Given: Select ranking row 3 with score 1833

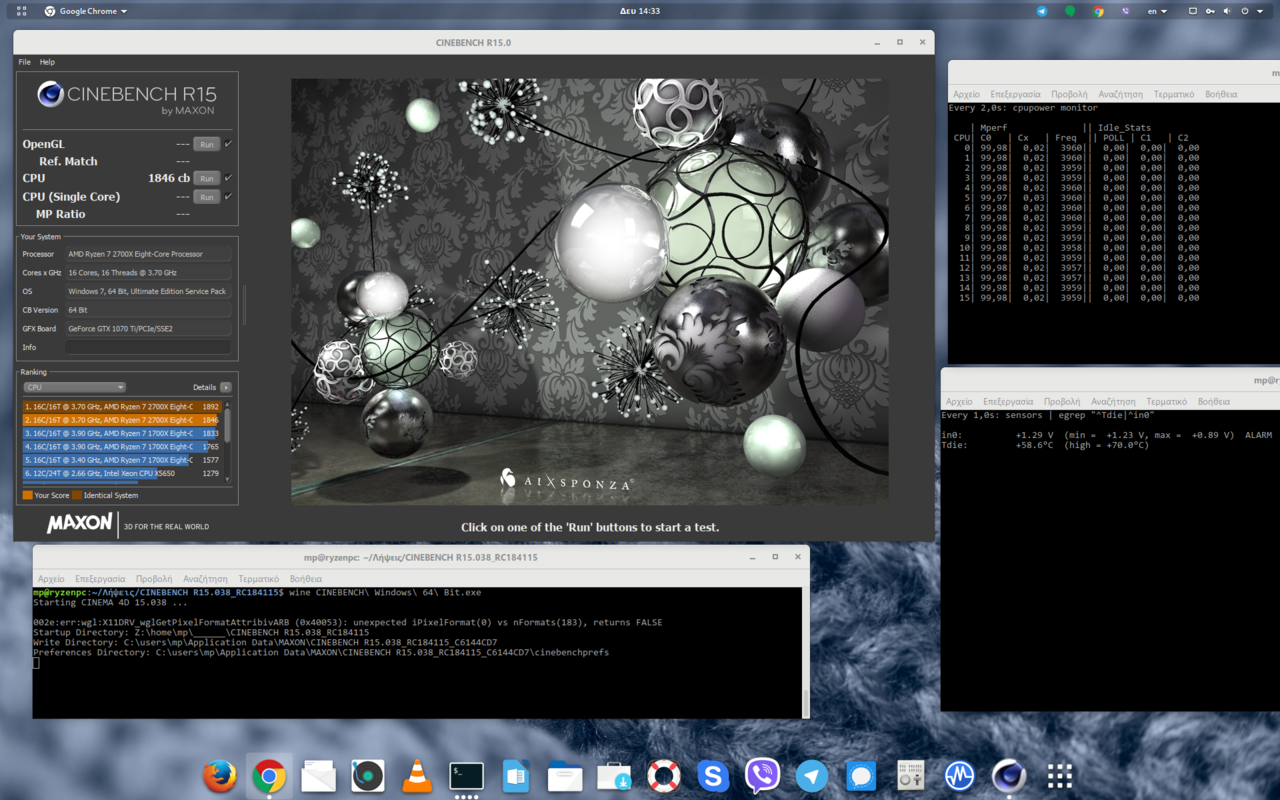Looking at the screenshot, I should (121, 433).
